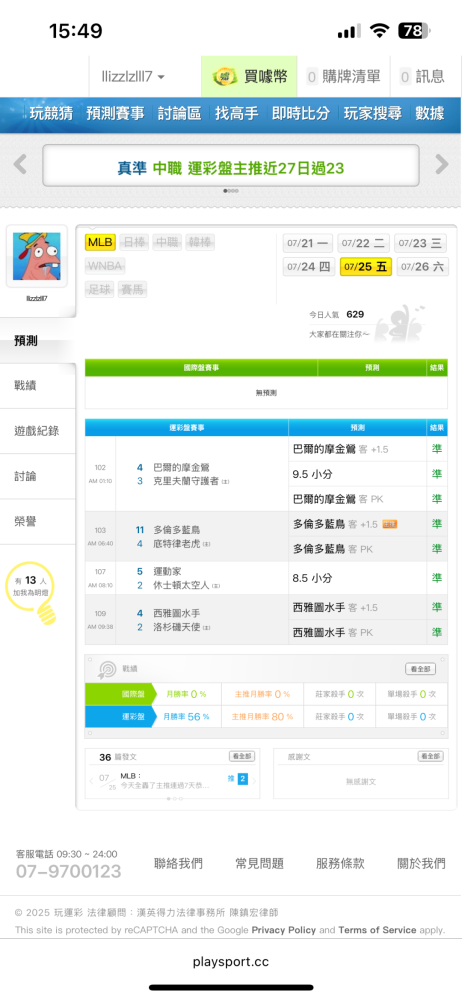
Task: Choose date 07/23 三
Action: tap(421, 244)
